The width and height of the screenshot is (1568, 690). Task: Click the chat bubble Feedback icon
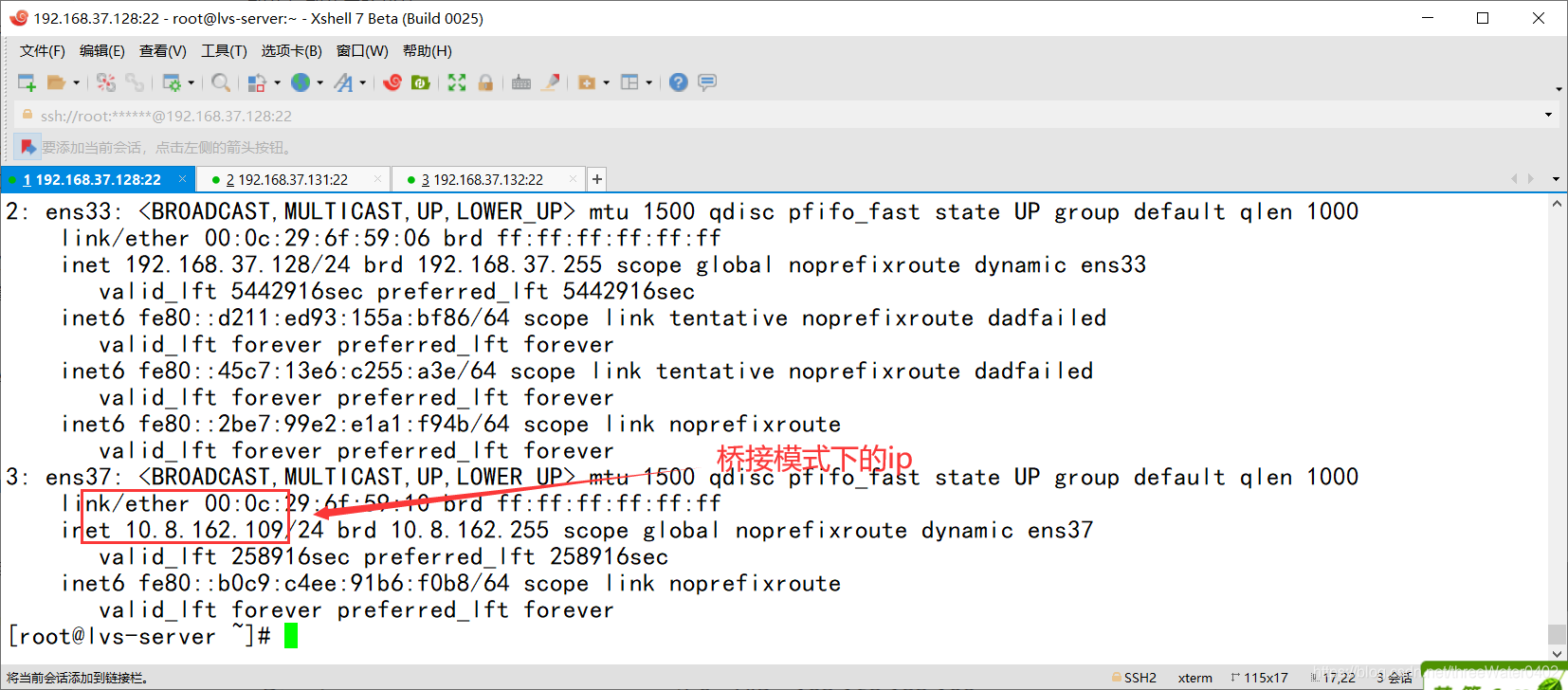(x=707, y=82)
